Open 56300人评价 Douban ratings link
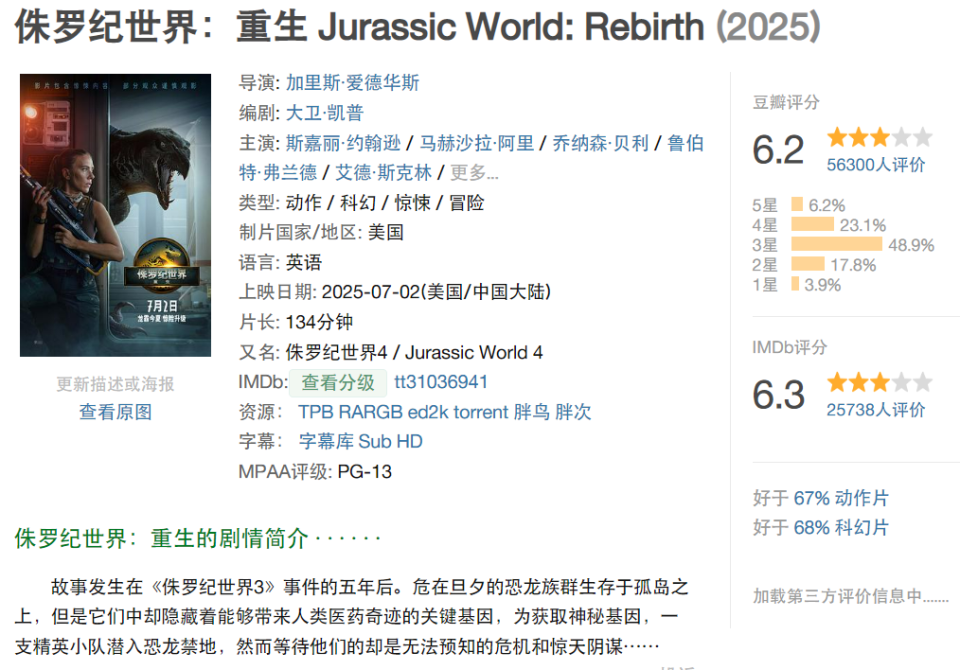The width and height of the screenshot is (960, 670). pyautogui.click(x=876, y=165)
